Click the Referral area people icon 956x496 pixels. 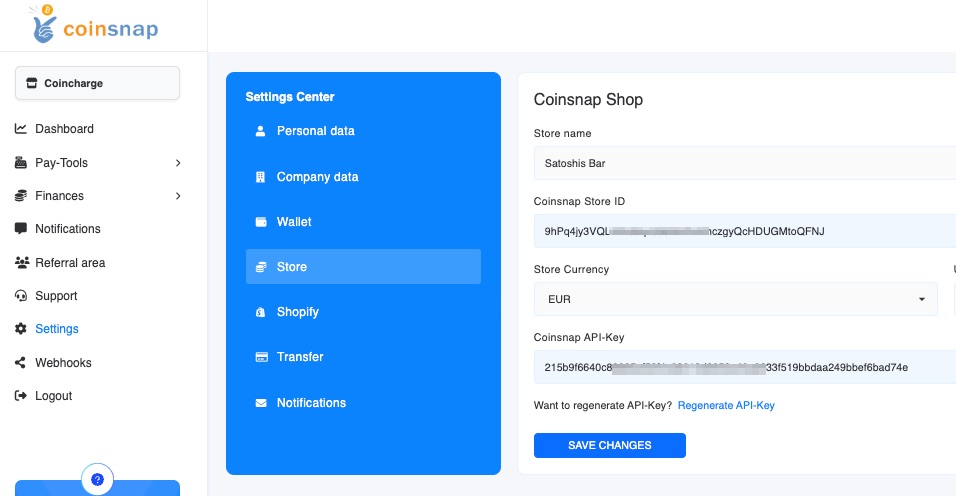pos(21,263)
